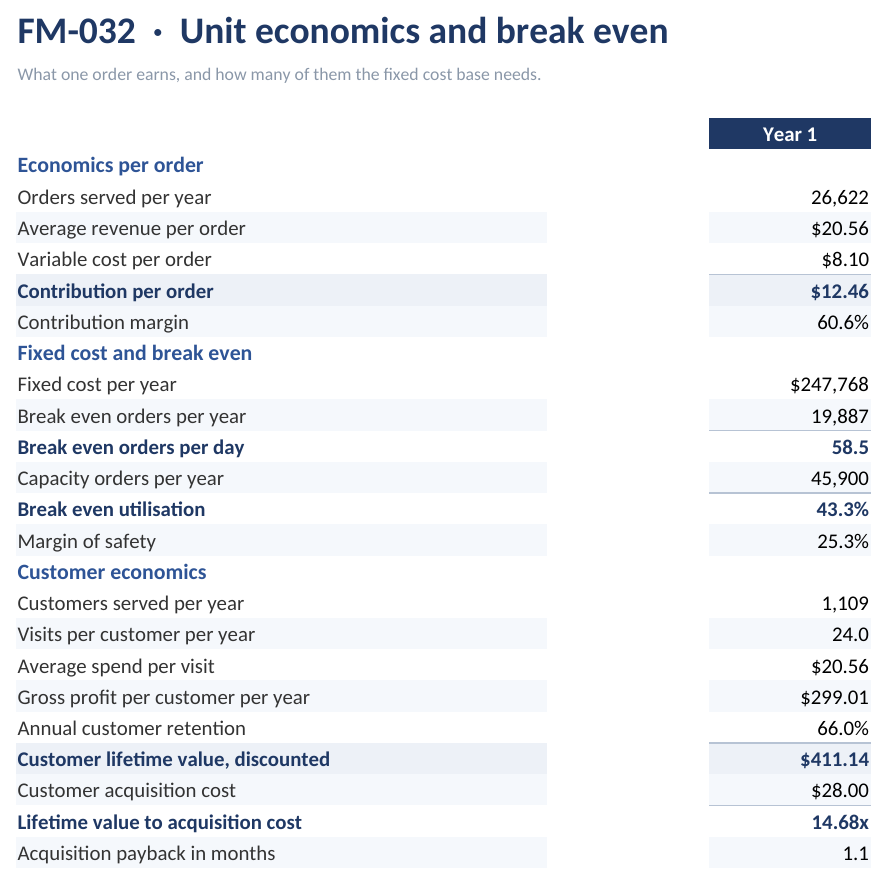Click the Margin of safety value 25.3%

(843, 541)
